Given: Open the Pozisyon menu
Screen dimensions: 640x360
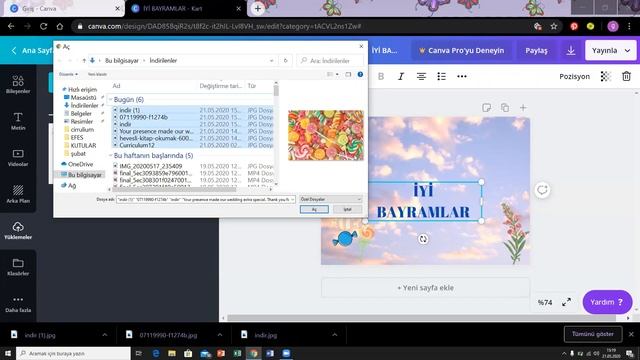Looking at the screenshot, I should click(x=574, y=76).
